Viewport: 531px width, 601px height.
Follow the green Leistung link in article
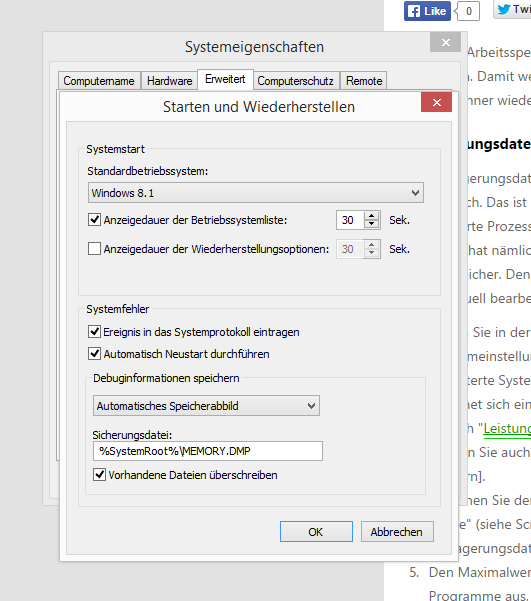click(x=507, y=429)
